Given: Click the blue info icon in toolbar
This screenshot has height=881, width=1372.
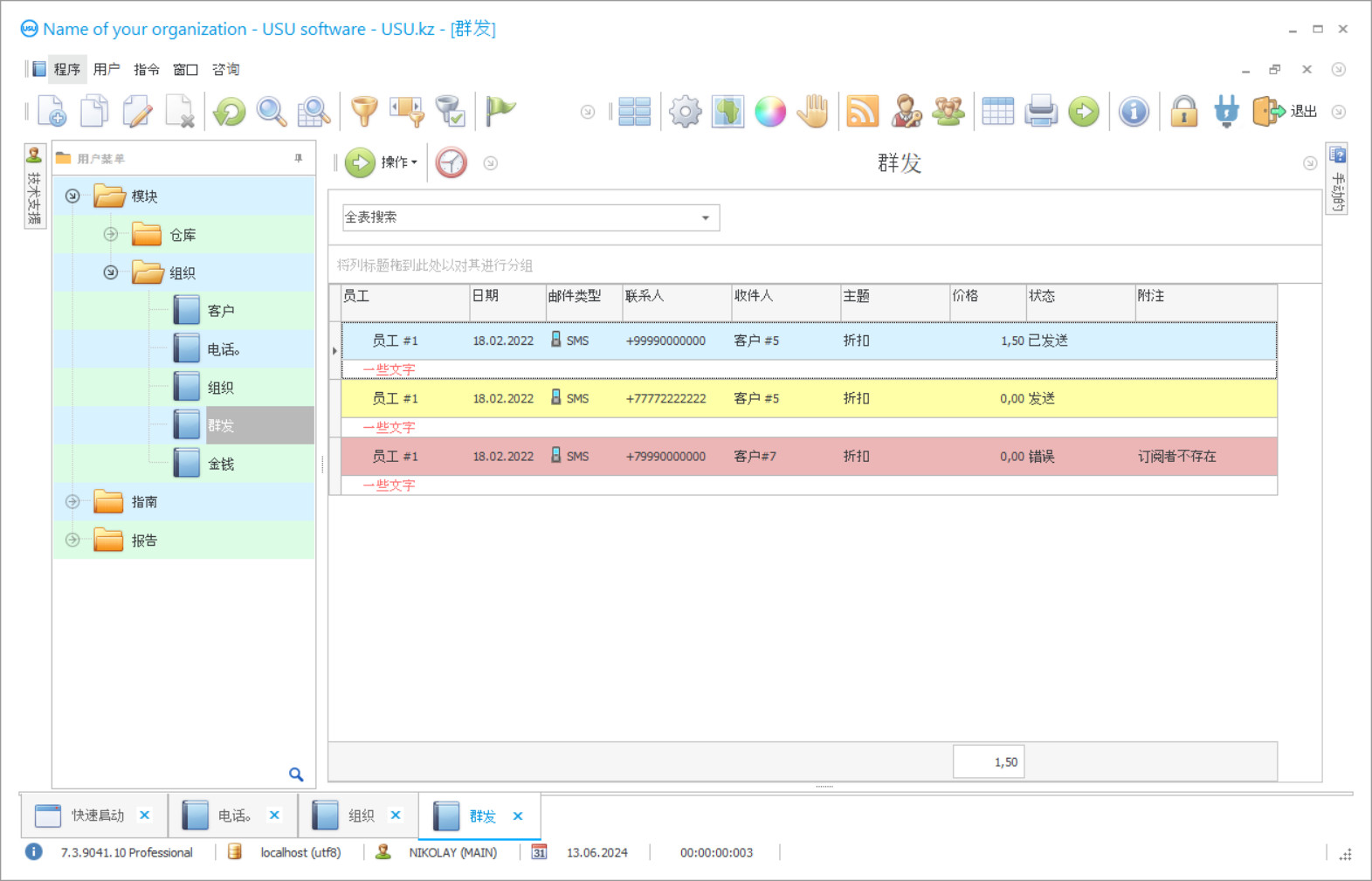Looking at the screenshot, I should click(1134, 112).
